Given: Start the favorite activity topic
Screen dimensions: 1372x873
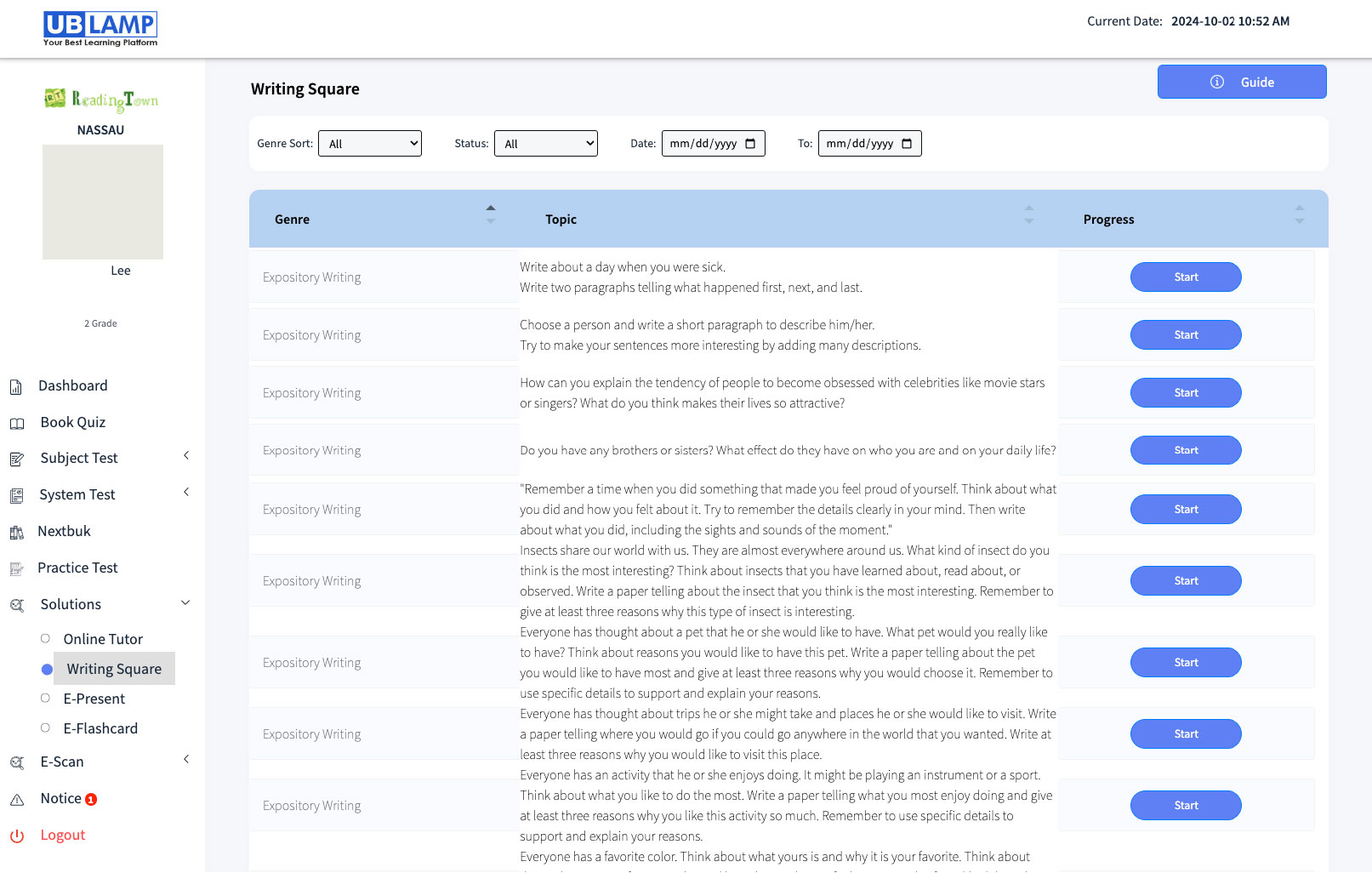Looking at the screenshot, I should tap(1186, 805).
